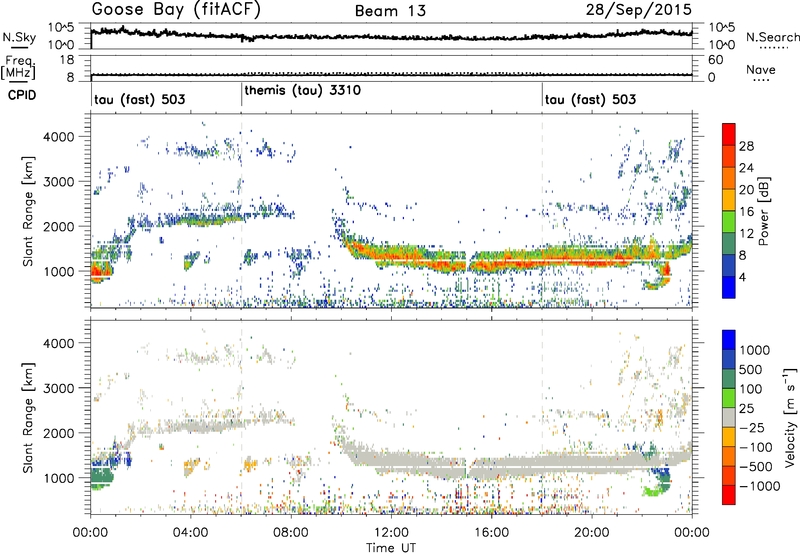Click the 'Goose Bay (fitACF)' title
This screenshot has height=554, width=800.
176,10
